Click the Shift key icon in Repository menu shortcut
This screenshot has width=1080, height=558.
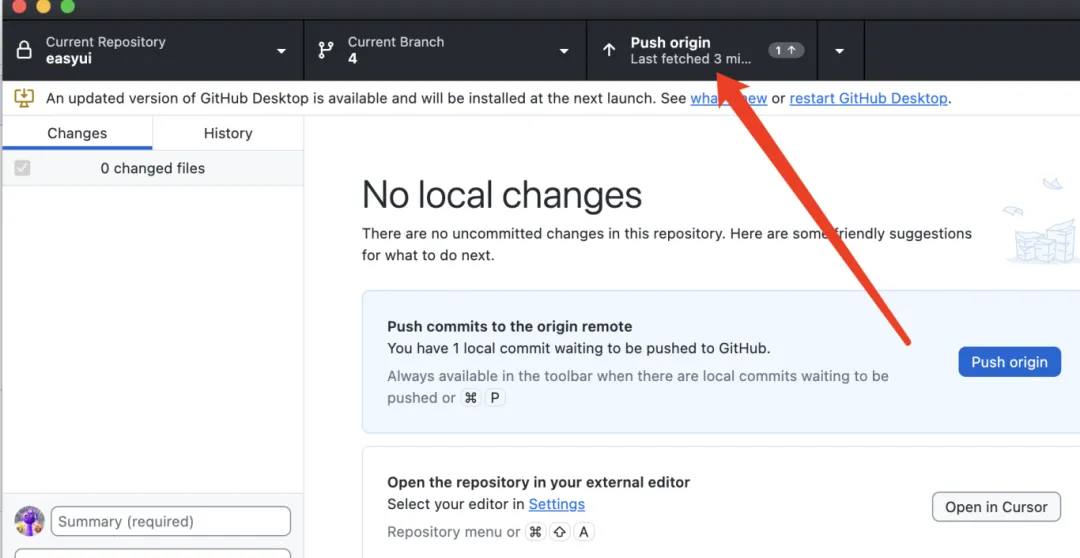[560, 532]
